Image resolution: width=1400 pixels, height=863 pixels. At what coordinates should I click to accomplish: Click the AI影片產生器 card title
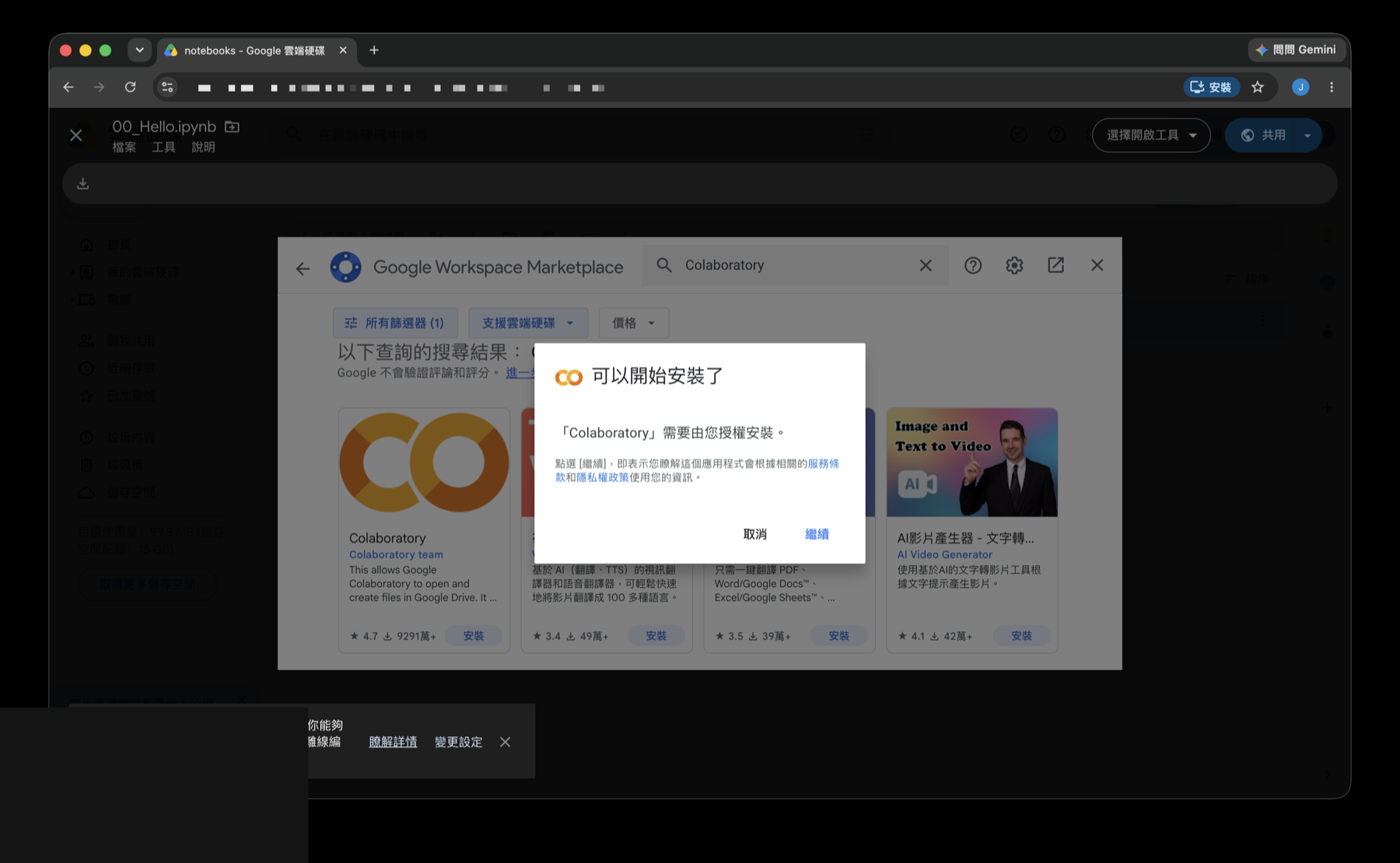click(966, 538)
